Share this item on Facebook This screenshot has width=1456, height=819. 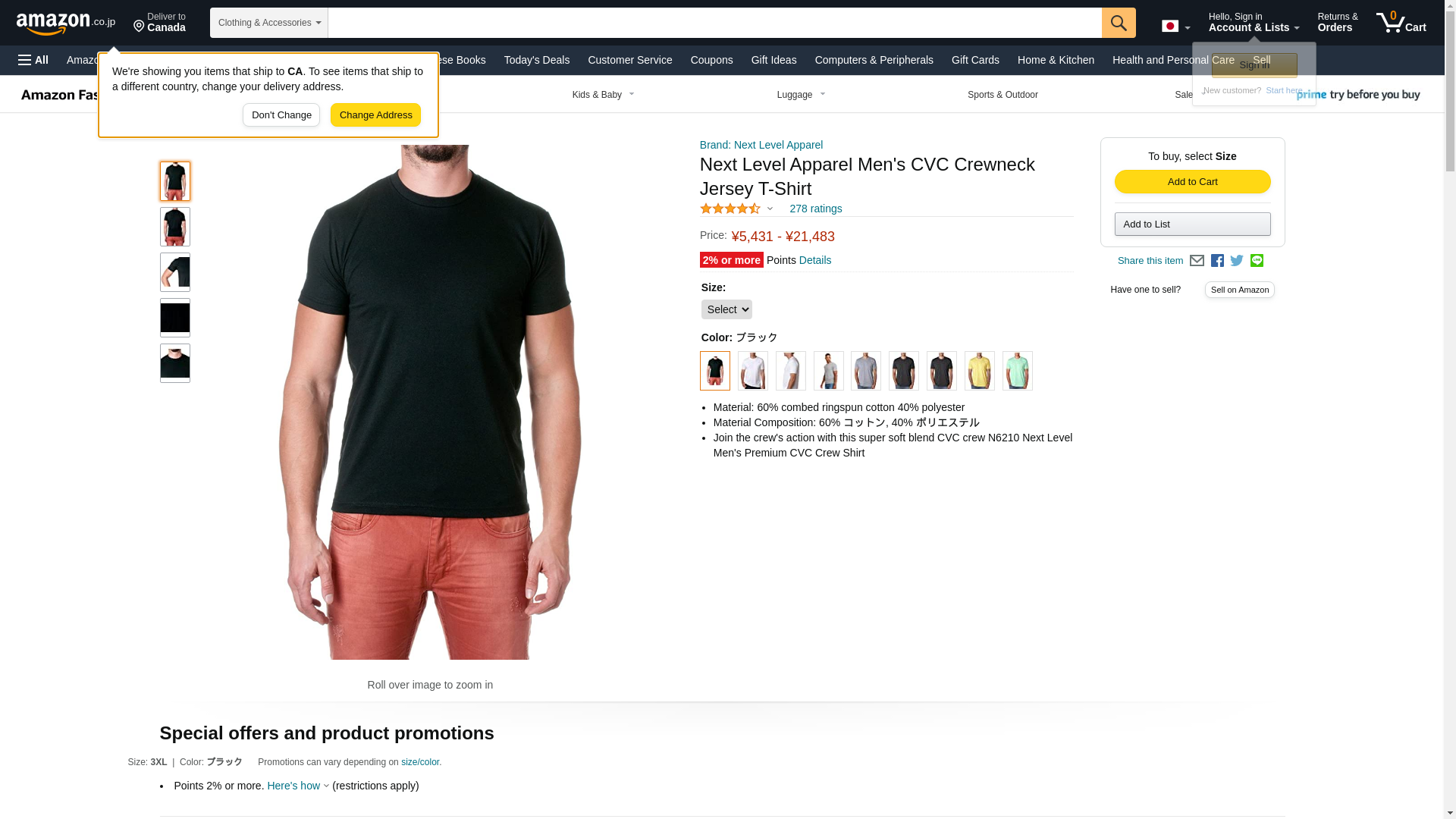tap(1217, 261)
